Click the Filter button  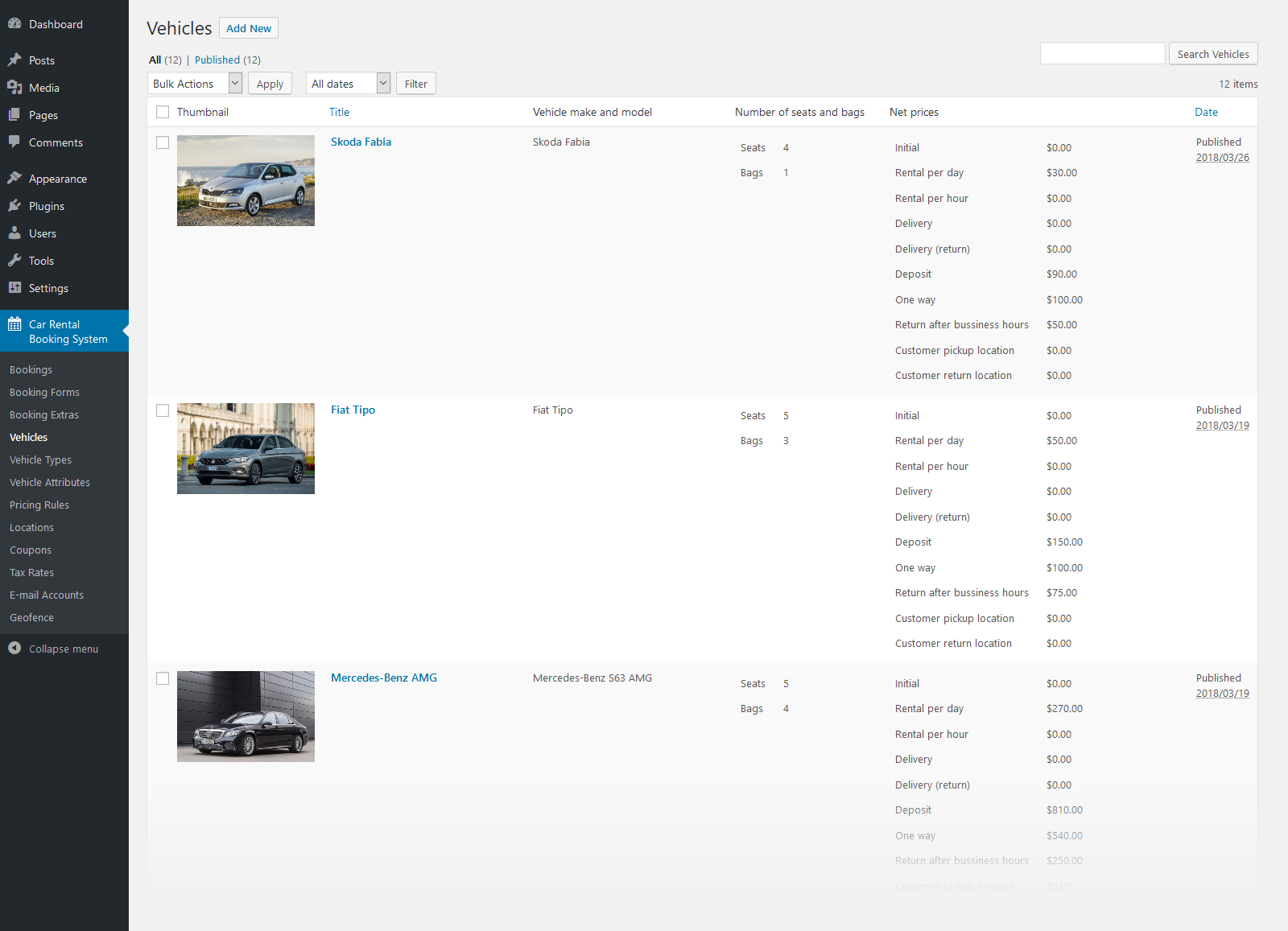(416, 84)
